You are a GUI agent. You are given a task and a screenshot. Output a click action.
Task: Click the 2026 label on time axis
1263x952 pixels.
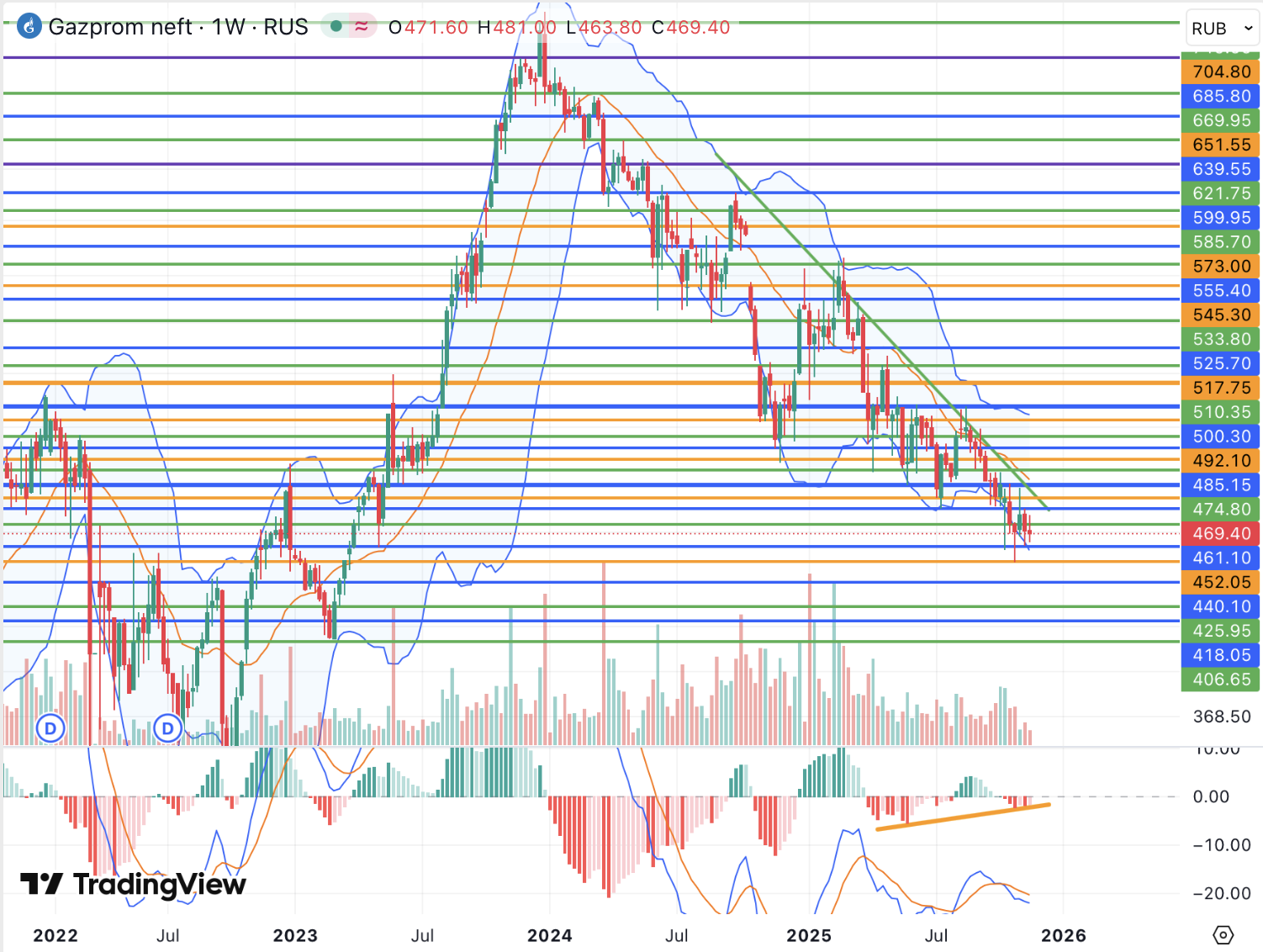pos(1063,935)
